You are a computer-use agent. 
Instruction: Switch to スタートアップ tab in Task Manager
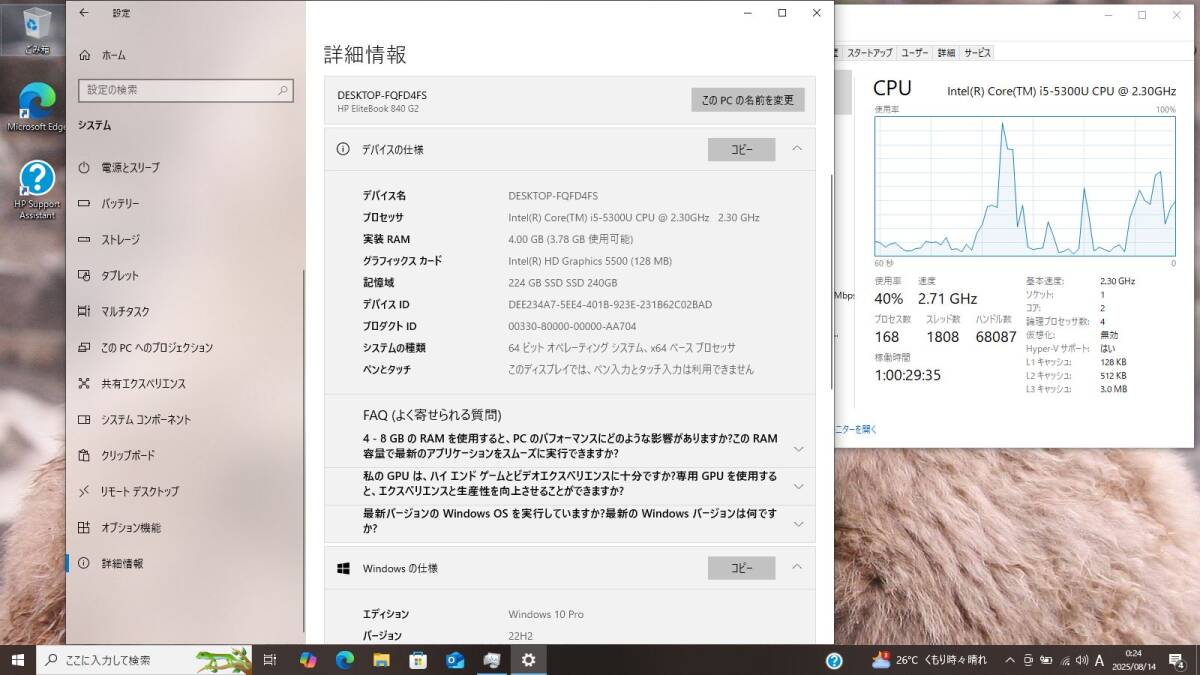click(870, 53)
